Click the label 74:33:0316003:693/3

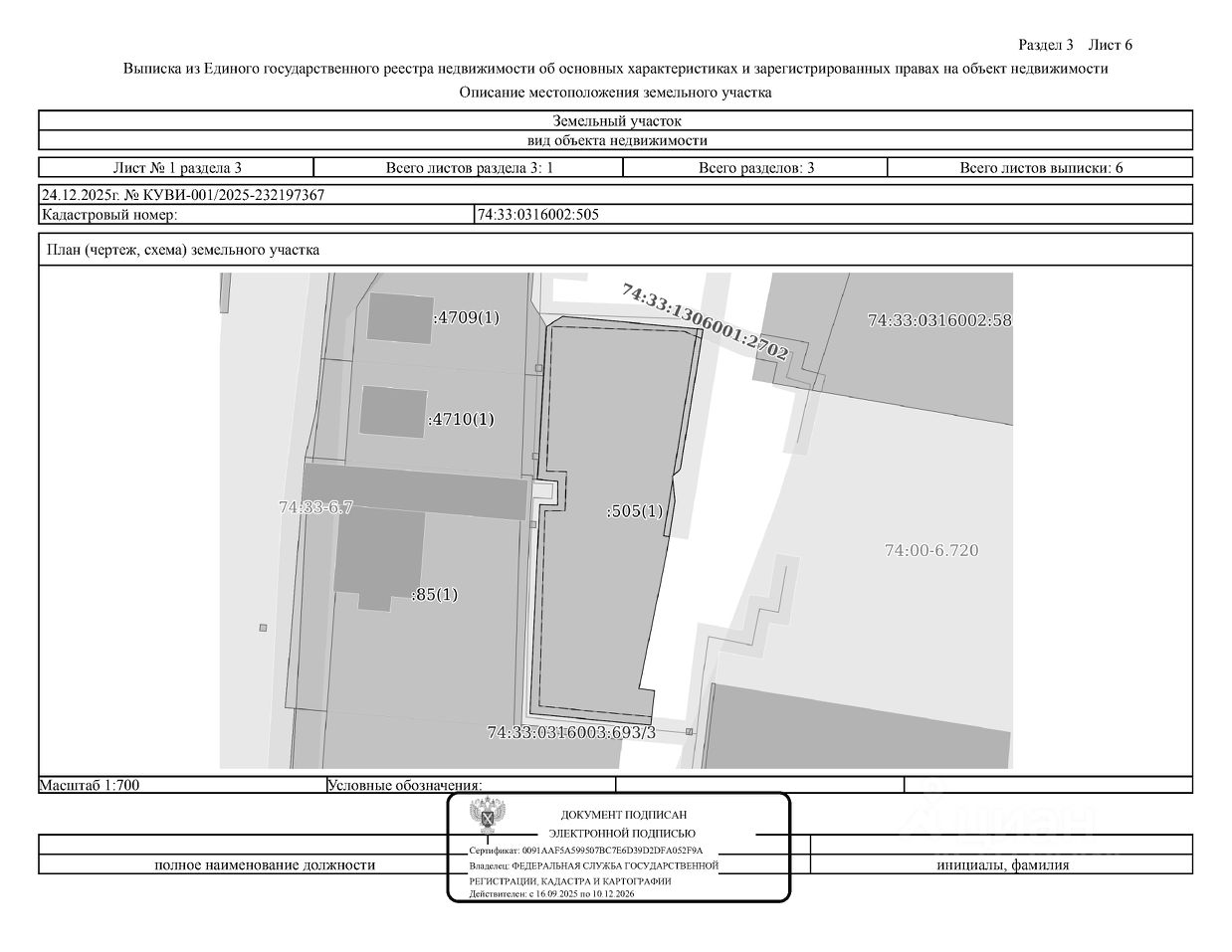571,732
